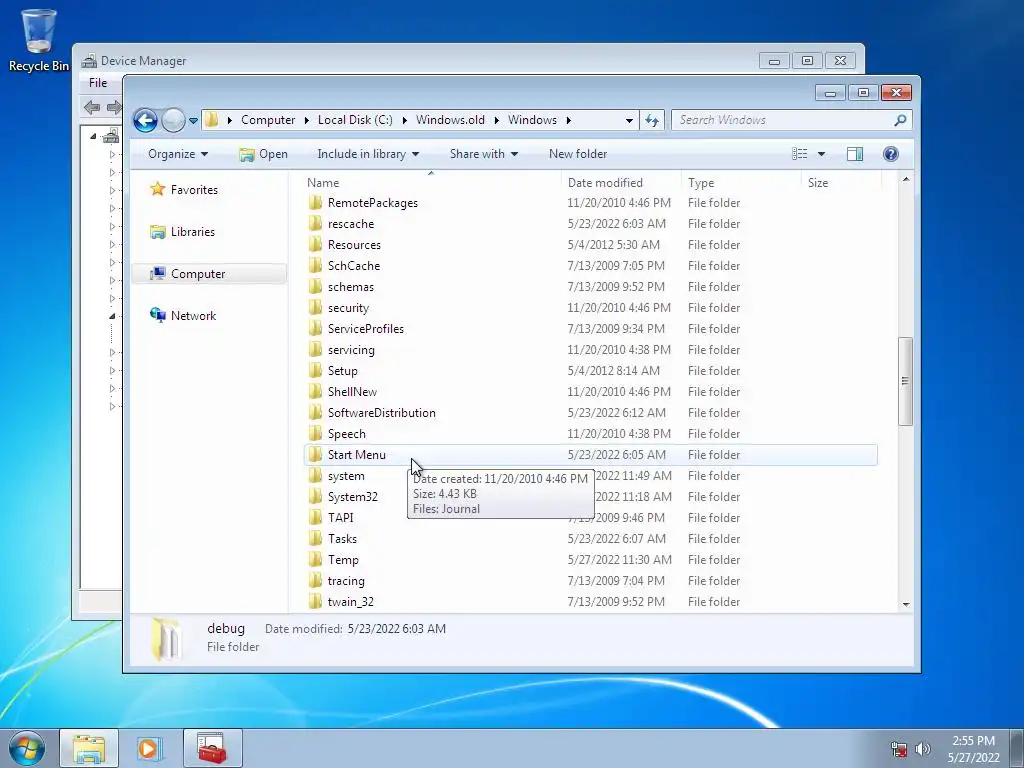Select the Speech folder icon
Screen dimensions: 1024x768
315,433
